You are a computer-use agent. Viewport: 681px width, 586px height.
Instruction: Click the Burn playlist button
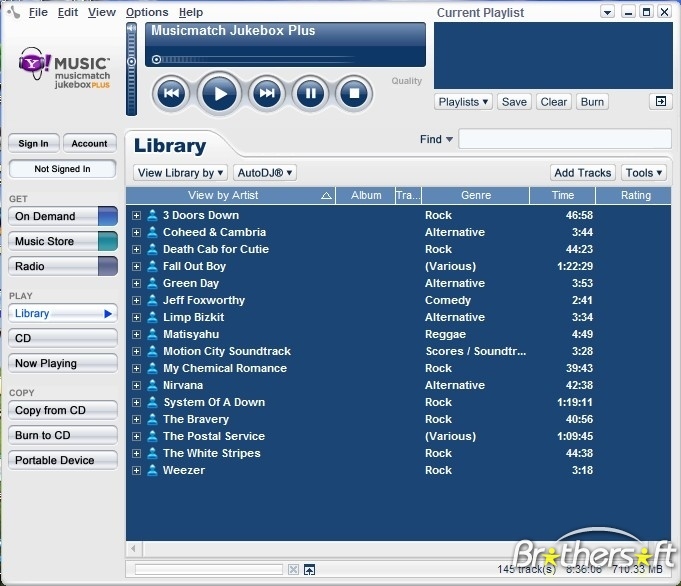[592, 102]
